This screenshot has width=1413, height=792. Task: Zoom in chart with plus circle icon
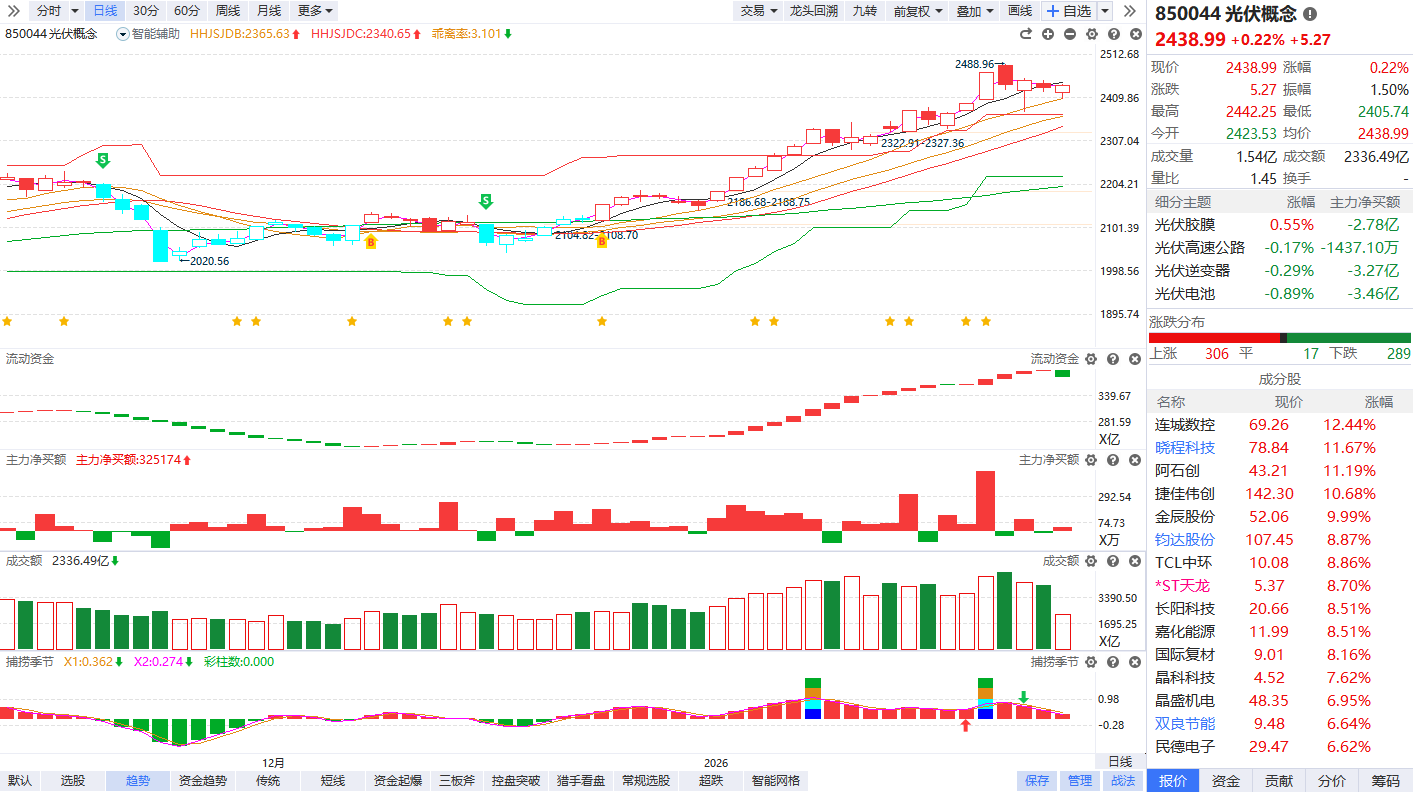tap(1048, 34)
